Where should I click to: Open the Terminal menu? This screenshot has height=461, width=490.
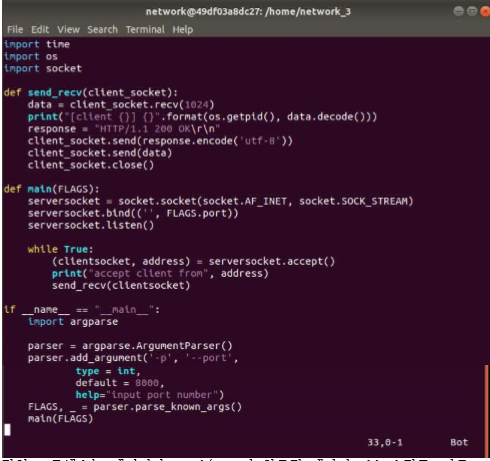click(x=145, y=30)
